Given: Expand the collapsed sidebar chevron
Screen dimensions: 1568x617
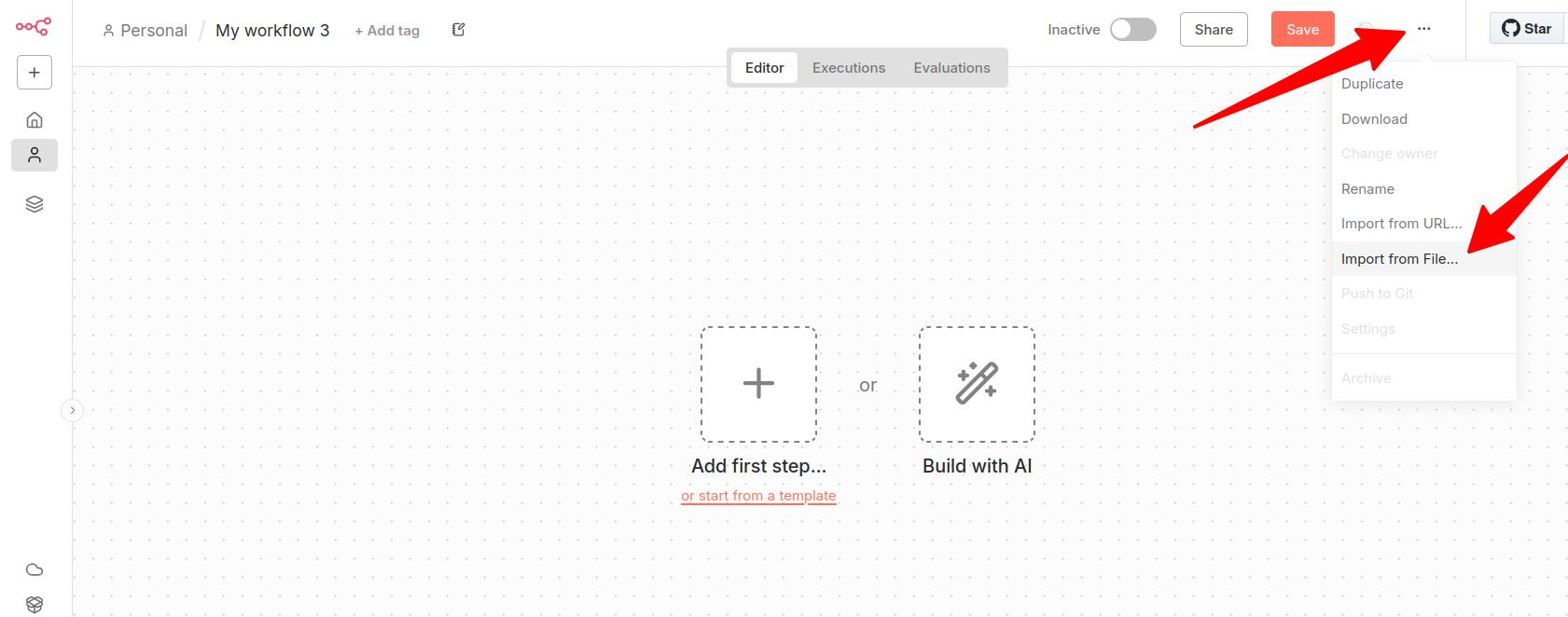Looking at the screenshot, I should 73,410.
